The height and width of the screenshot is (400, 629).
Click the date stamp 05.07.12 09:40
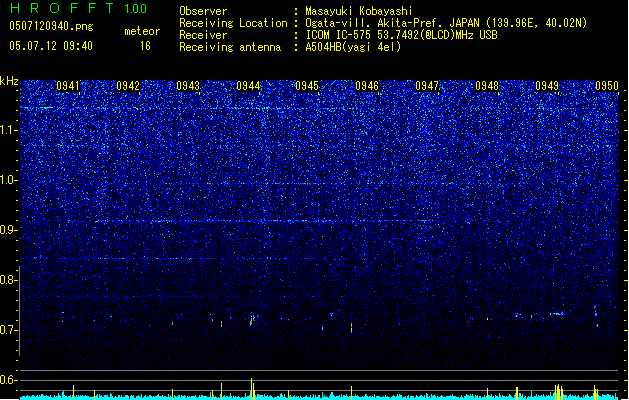pyautogui.click(x=51, y=46)
